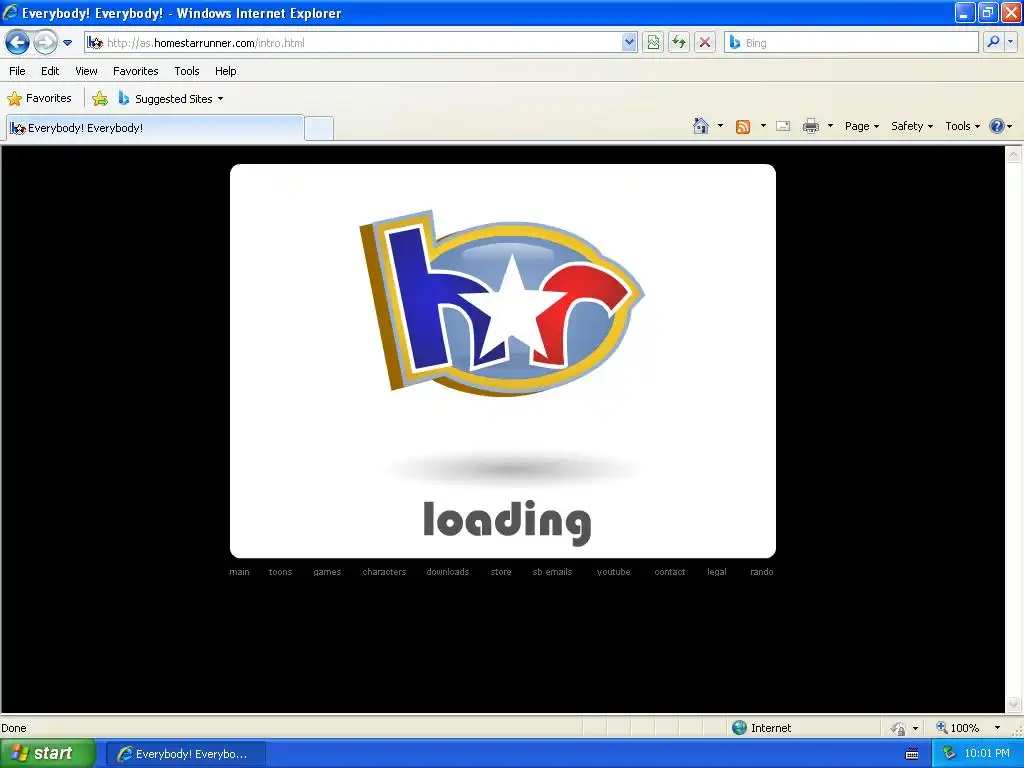Click the Protected Mode status icon
The height and width of the screenshot is (768, 1024).
pos(899,728)
